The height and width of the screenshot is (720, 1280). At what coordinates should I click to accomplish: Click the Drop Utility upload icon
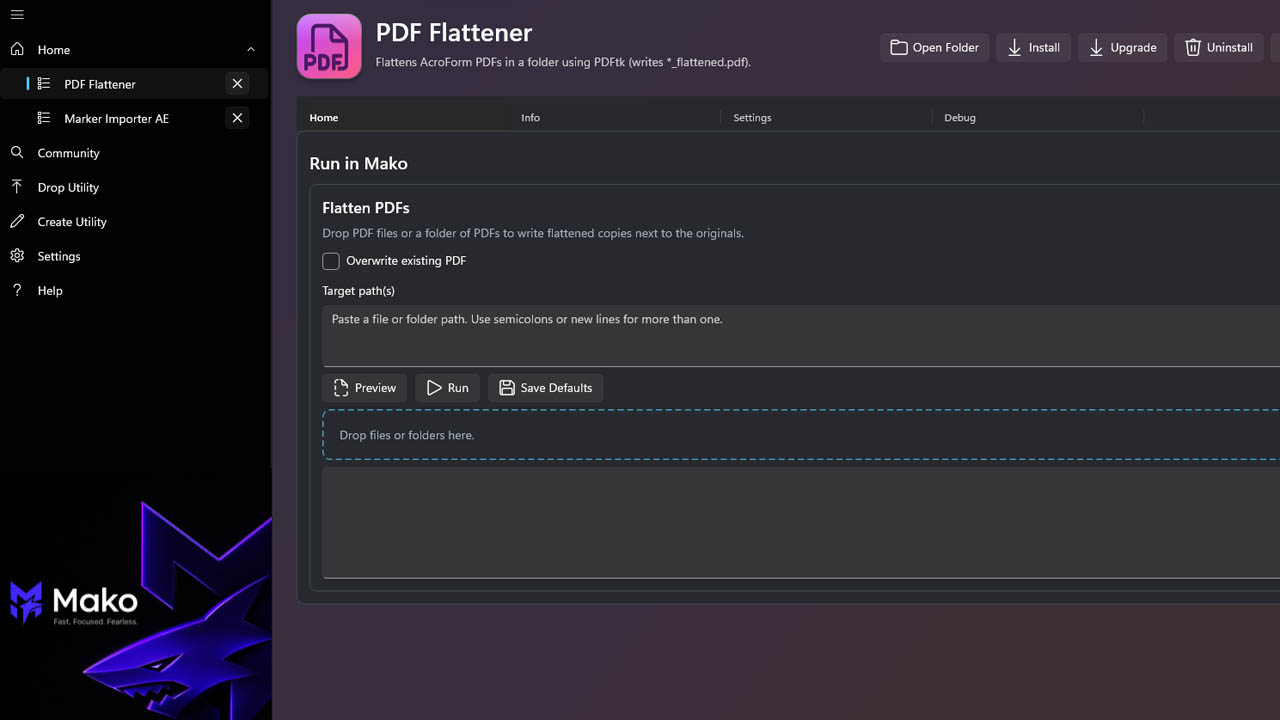tap(17, 187)
